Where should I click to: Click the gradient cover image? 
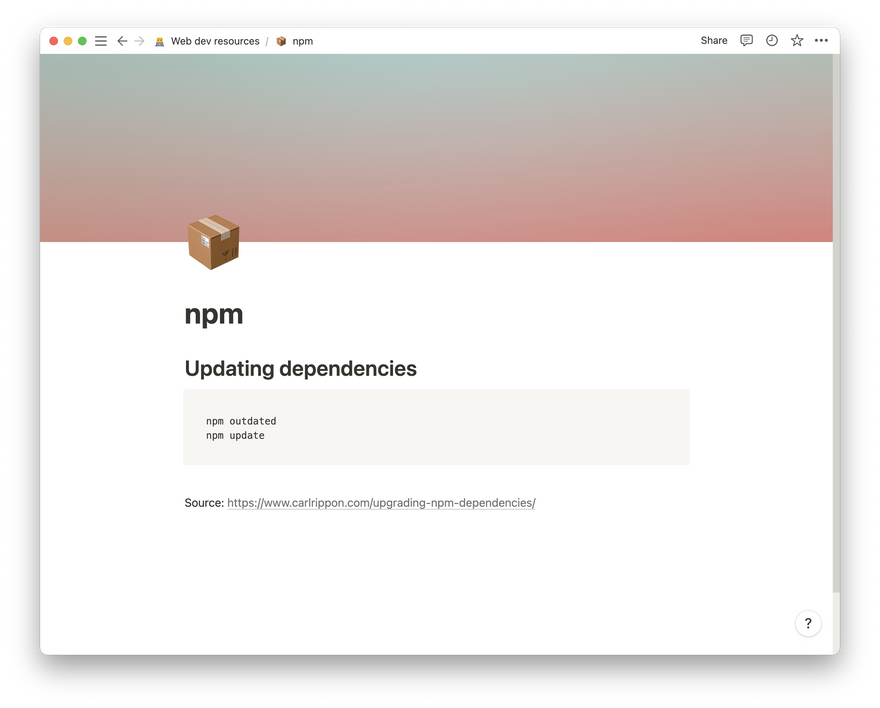pyautogui.click(x=436, y=140)
